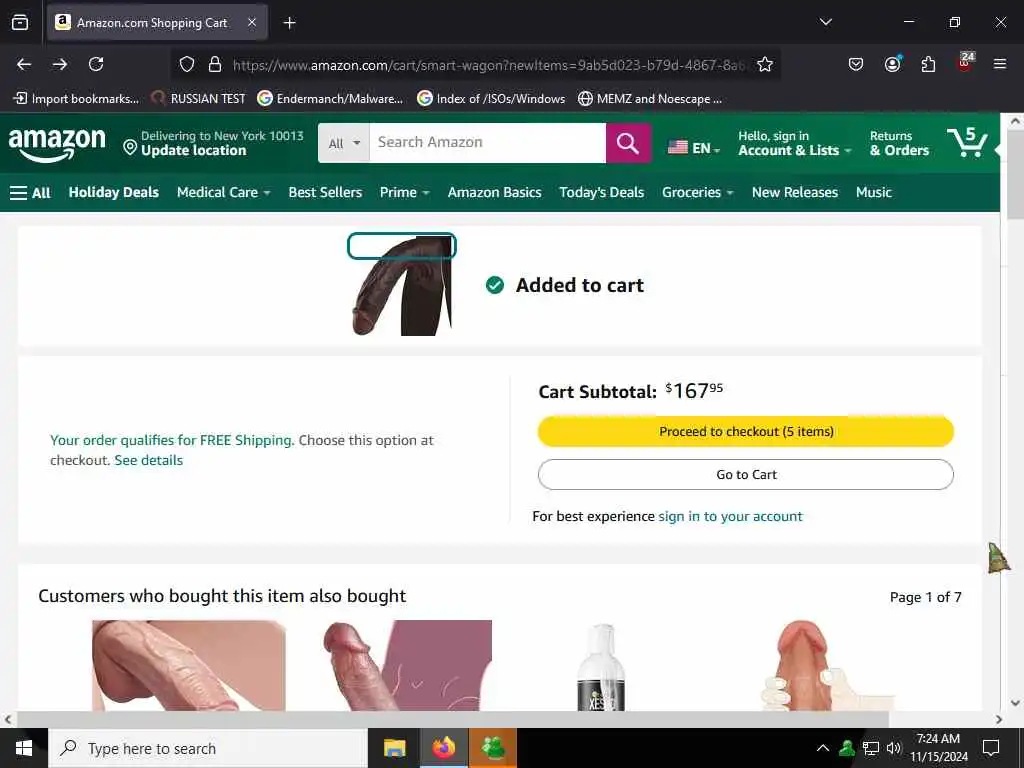1024x768 pixels.
Task: Open New Releases in the nav bar
Action: coord(795,193)
